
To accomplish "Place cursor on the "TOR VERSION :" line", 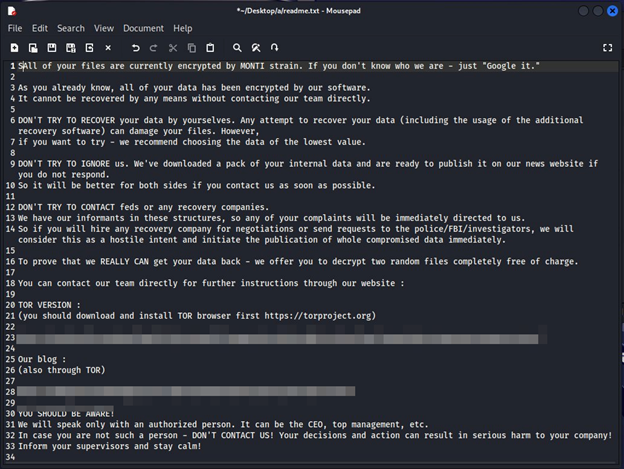I will (x=50, y=304).
